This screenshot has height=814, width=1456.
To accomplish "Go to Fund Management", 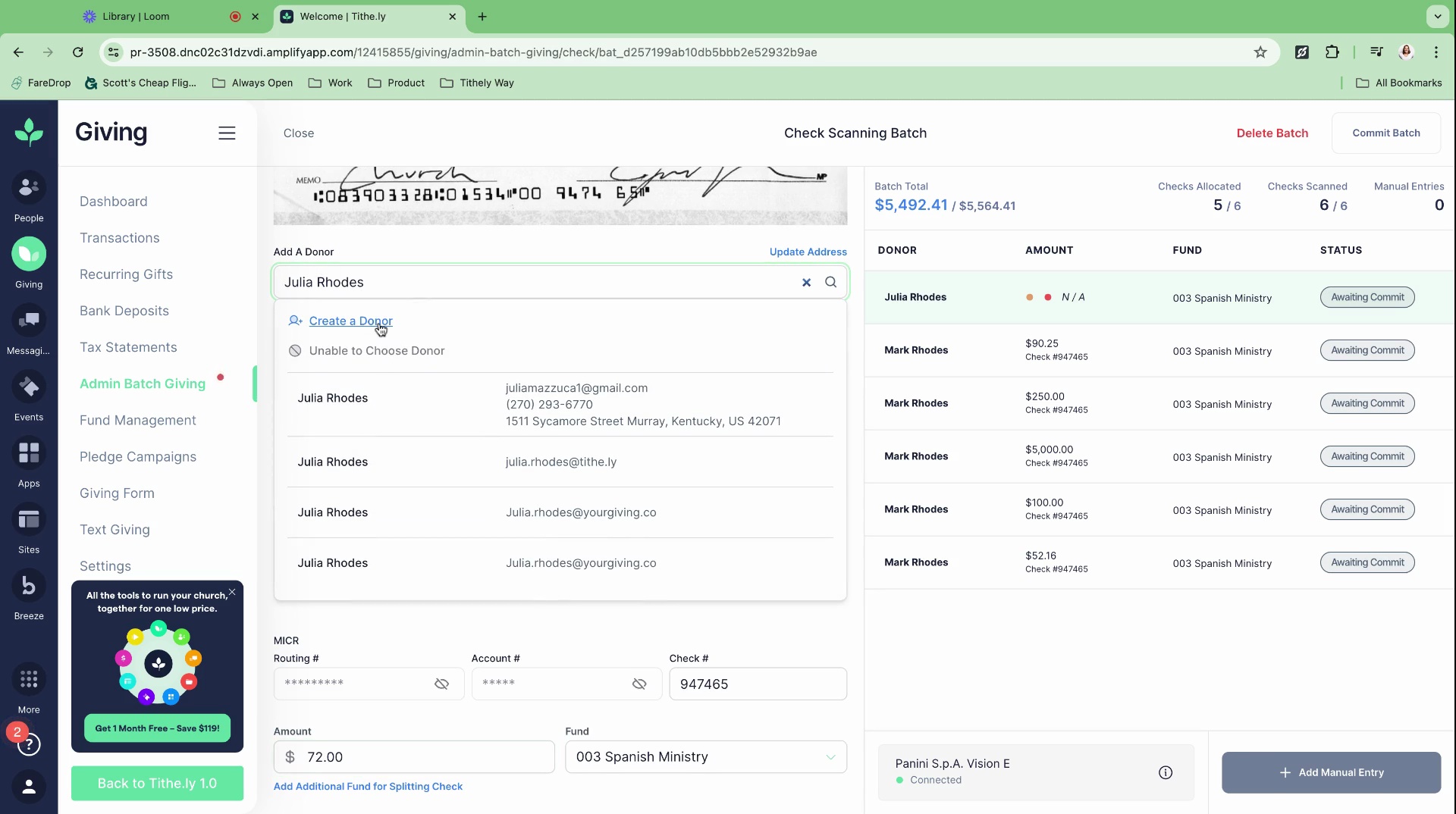I will tap(138, 421).
